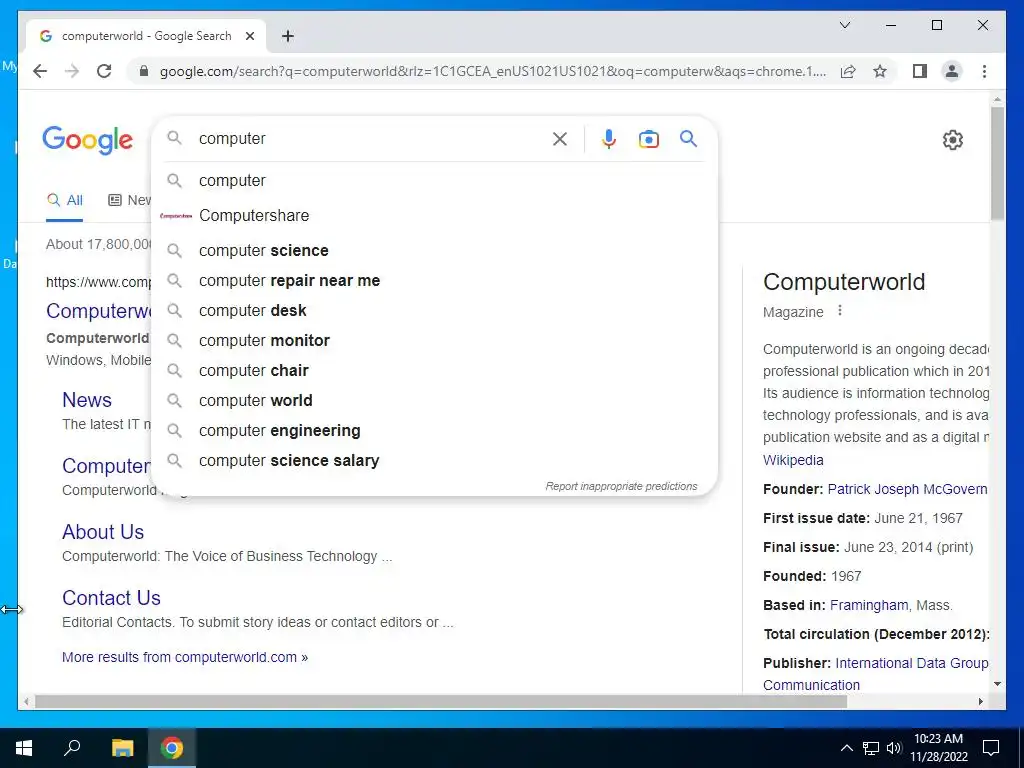Open the About Us sitelink

[103, 532]
